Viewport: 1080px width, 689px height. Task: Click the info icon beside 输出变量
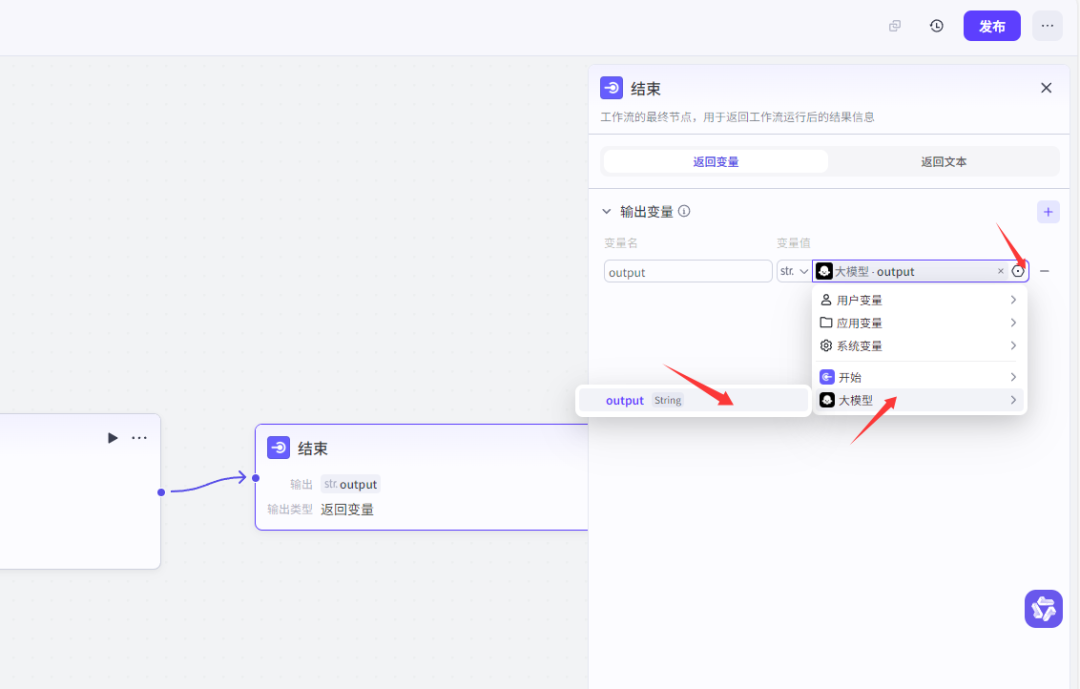[685, 211]
